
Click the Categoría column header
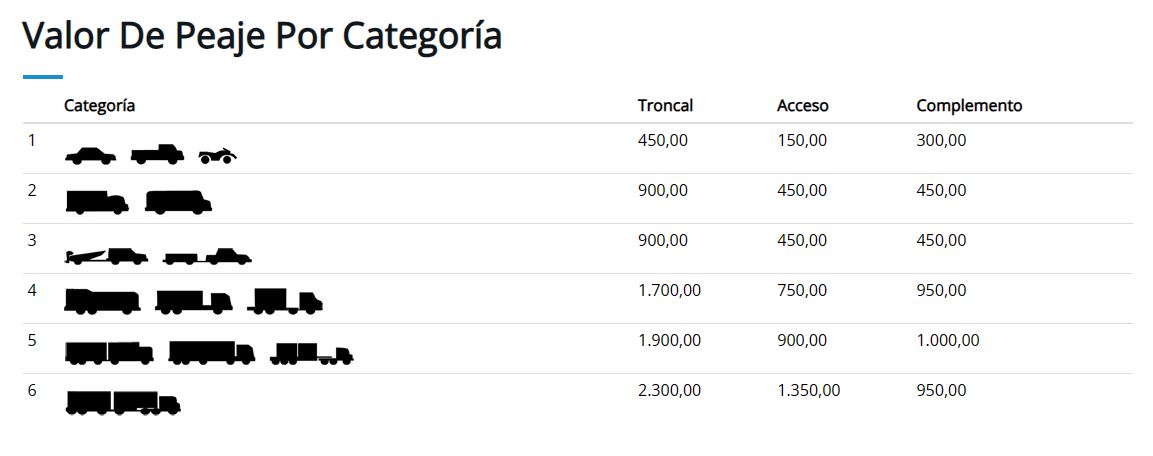pyautogui.click(x=99, y=106)
